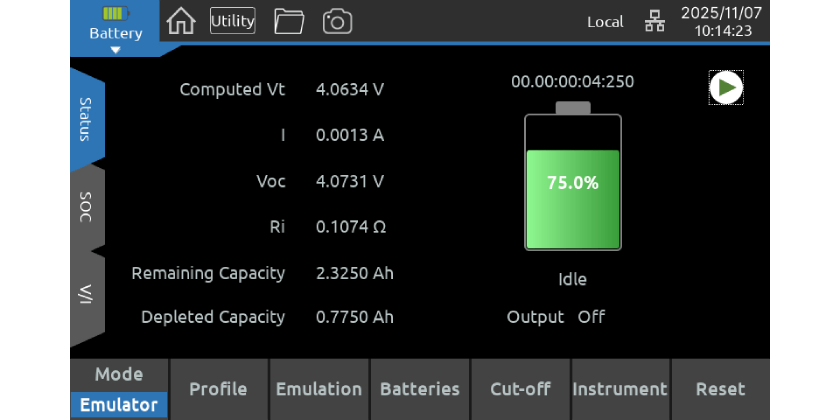Open the Cut-off settings softkey
This screenshot has height=420, width=840.
520,390
